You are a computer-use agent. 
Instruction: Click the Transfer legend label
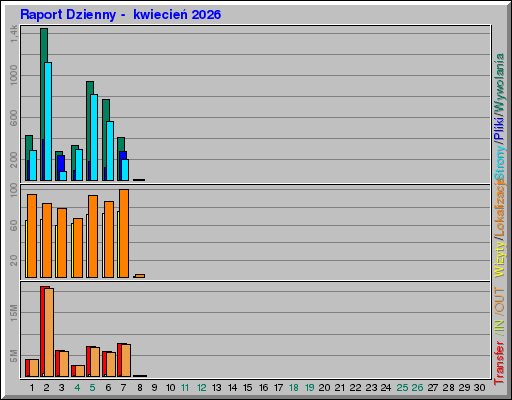tap(499, 363)
